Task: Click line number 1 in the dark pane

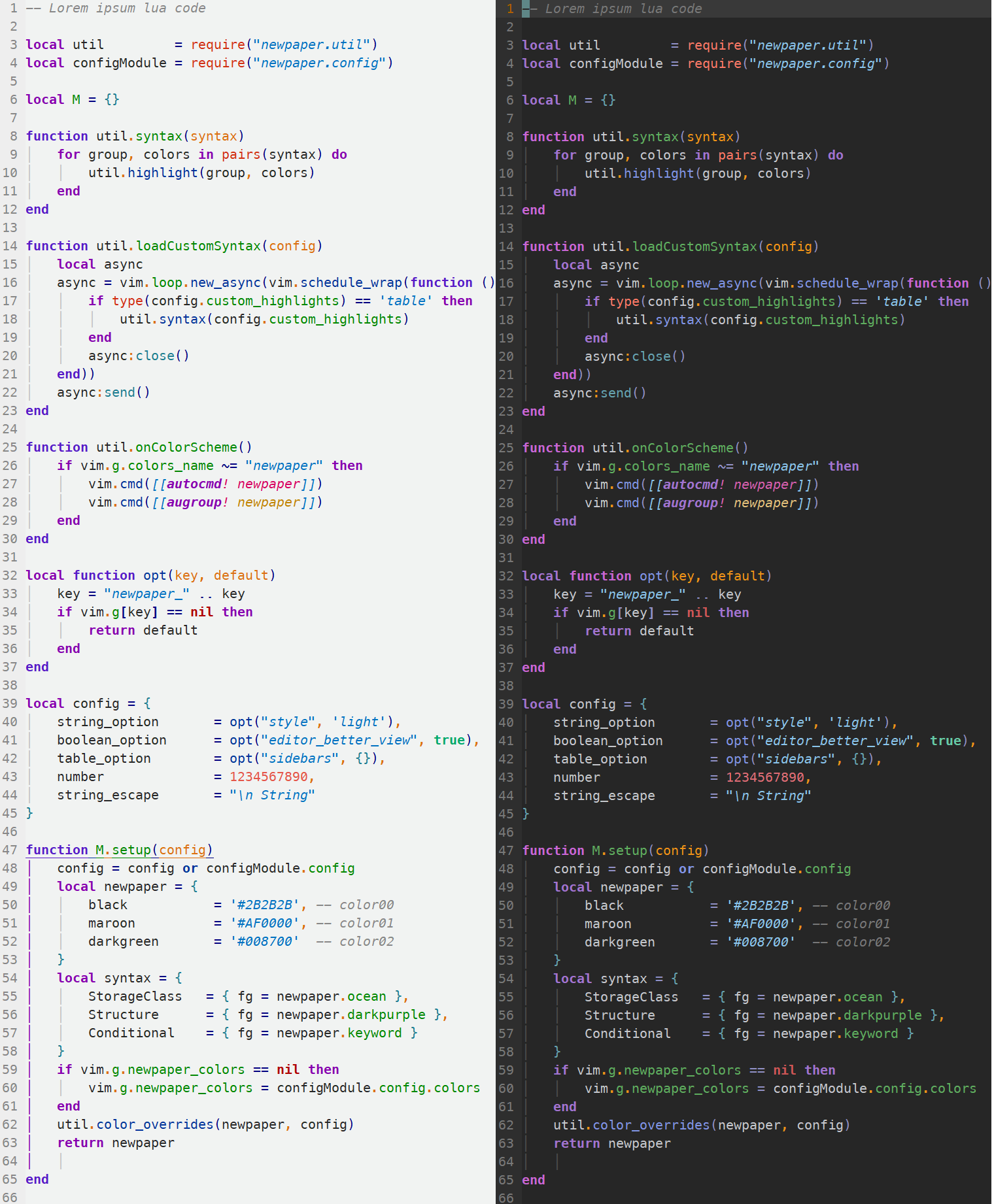Action: (x=510, y=8)
